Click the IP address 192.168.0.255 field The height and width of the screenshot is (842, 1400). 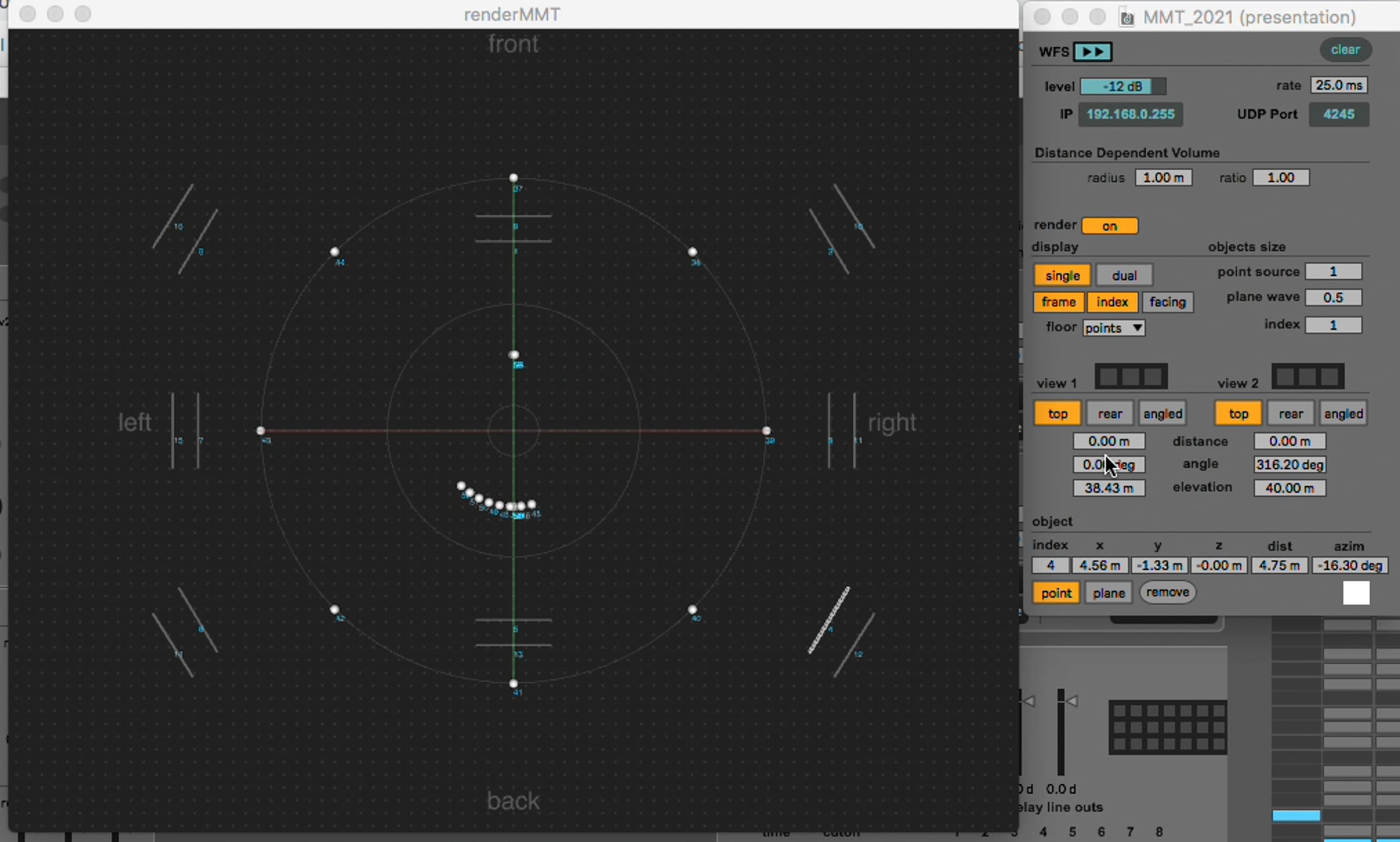click(x=1130, y=114)
